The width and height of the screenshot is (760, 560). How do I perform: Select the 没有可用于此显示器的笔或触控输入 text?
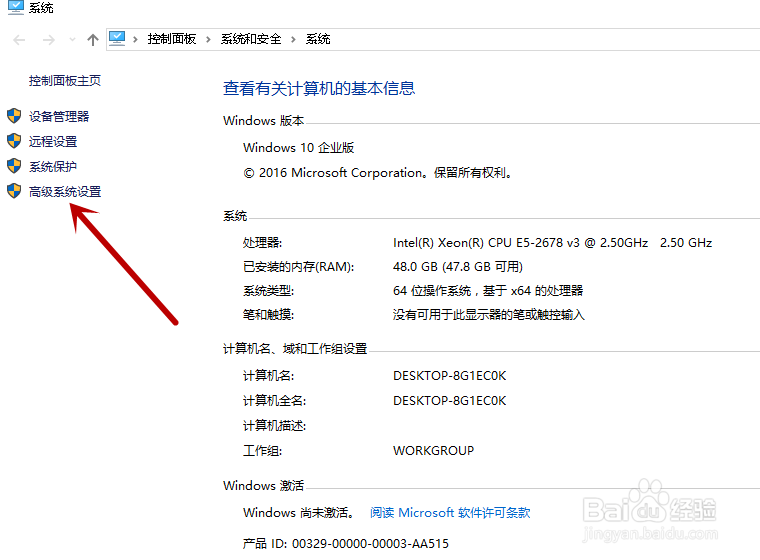(489, 315)
